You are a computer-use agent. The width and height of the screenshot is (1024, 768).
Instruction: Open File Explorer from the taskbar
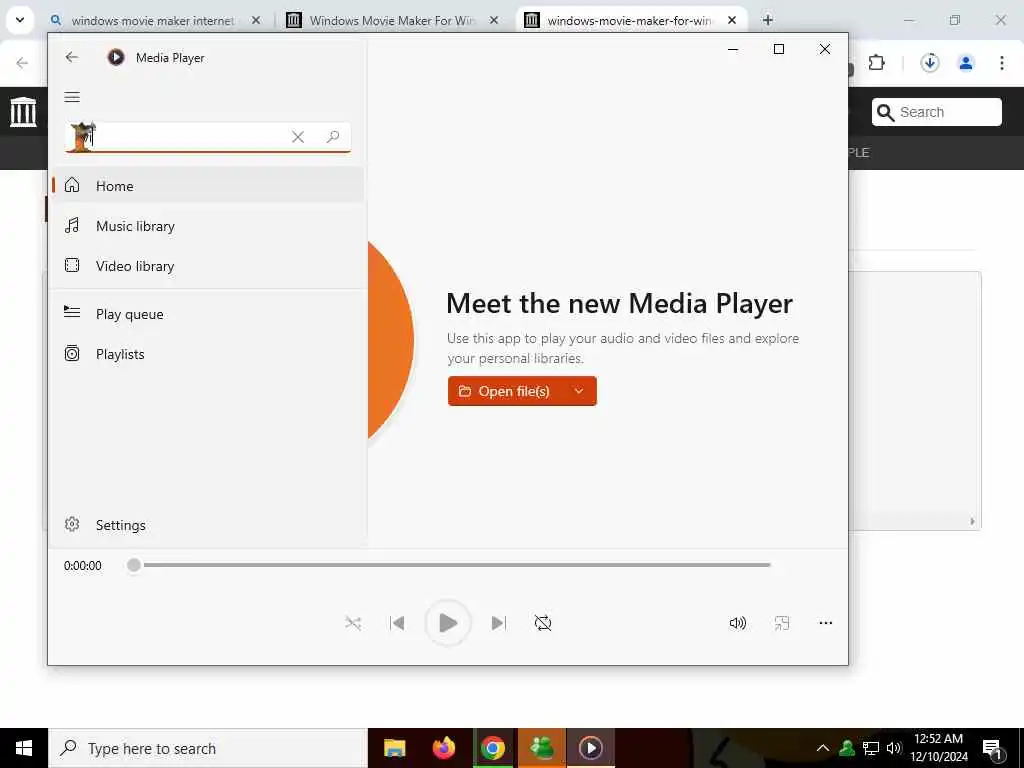(x=394, y=748)
